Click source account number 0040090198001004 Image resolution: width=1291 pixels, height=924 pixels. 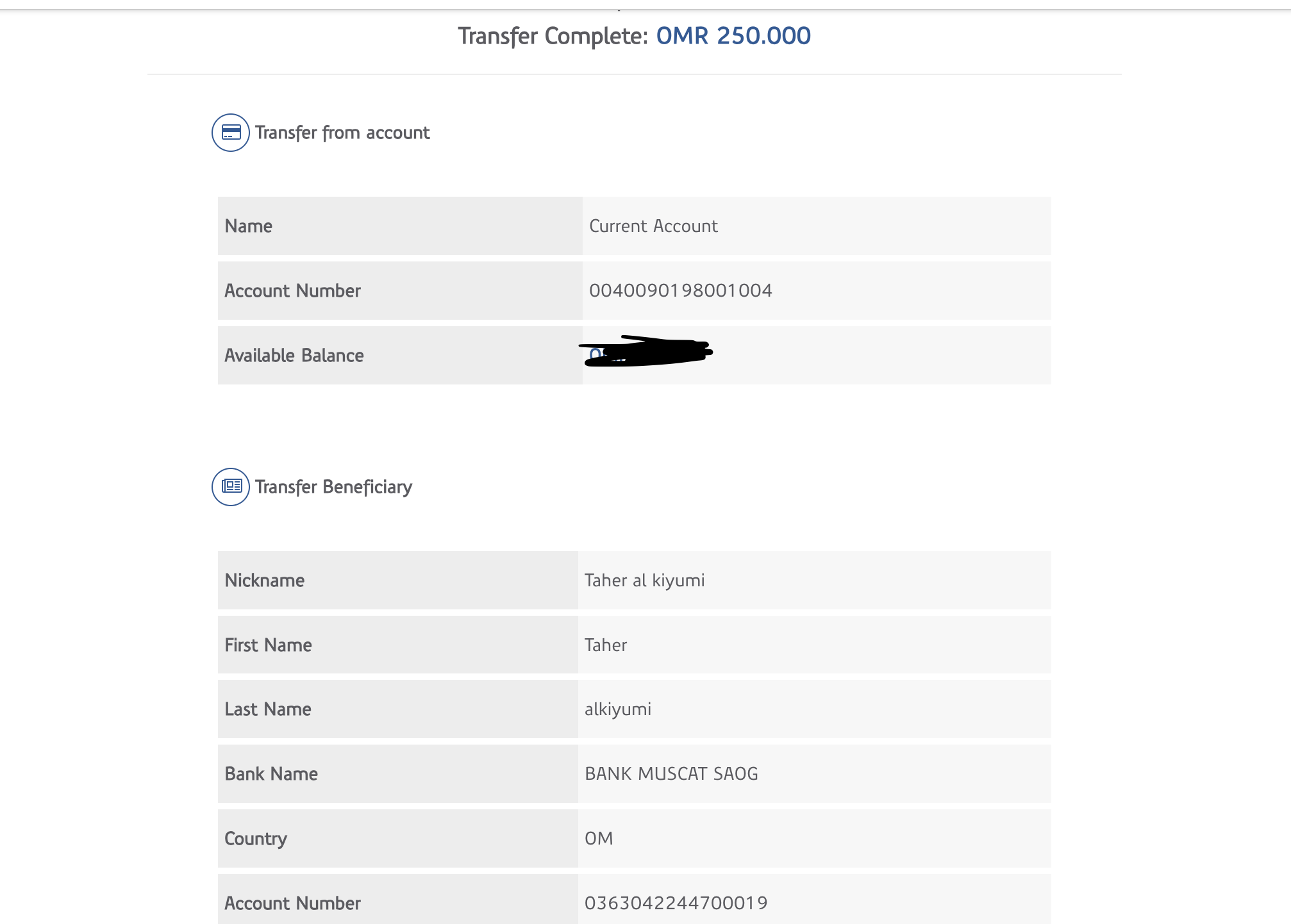pos(680,291)
